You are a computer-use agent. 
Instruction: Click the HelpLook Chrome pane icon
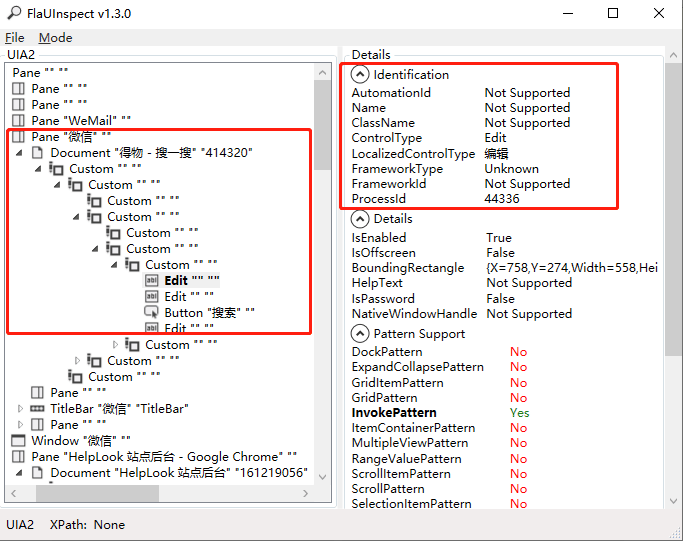point(18,456)
